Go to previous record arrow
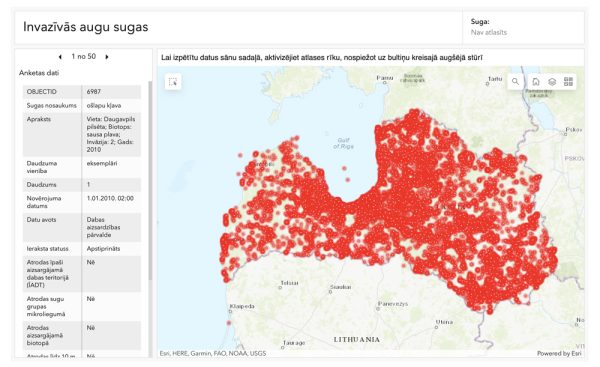Viewport: 600px width, 367px height. 60,57
